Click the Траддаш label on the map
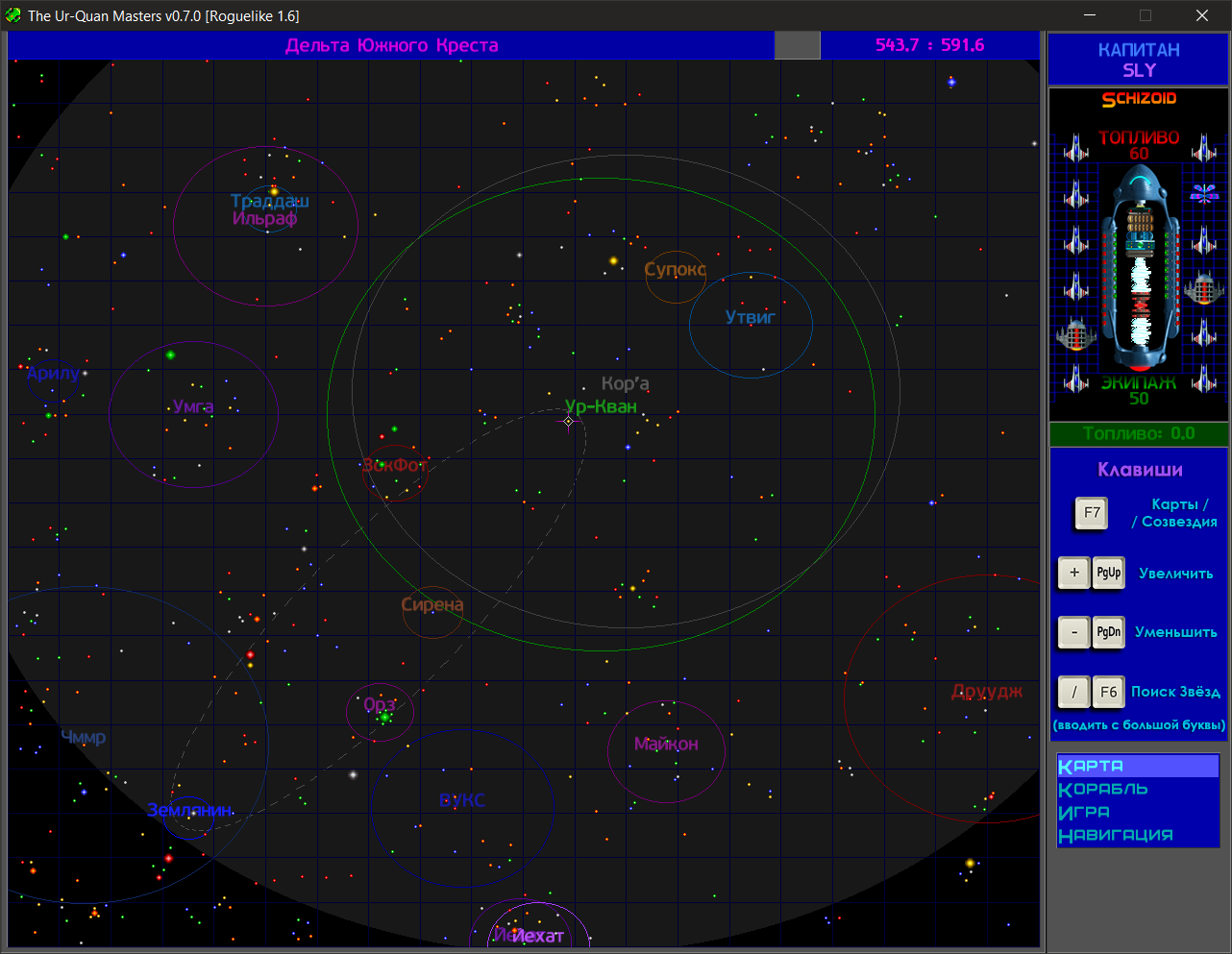The height and width of the screenshot is (954, 1232). click(270, 201)
